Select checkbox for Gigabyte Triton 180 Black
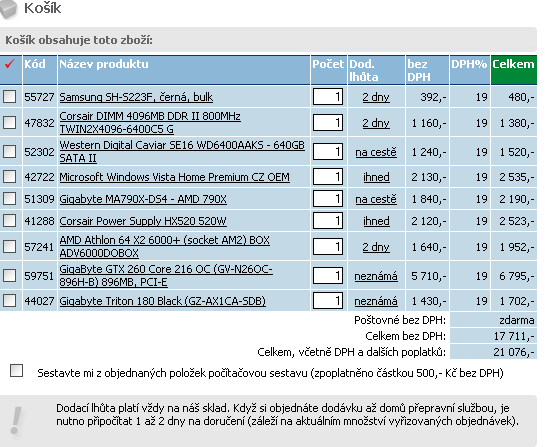 (x=9, y=301)
